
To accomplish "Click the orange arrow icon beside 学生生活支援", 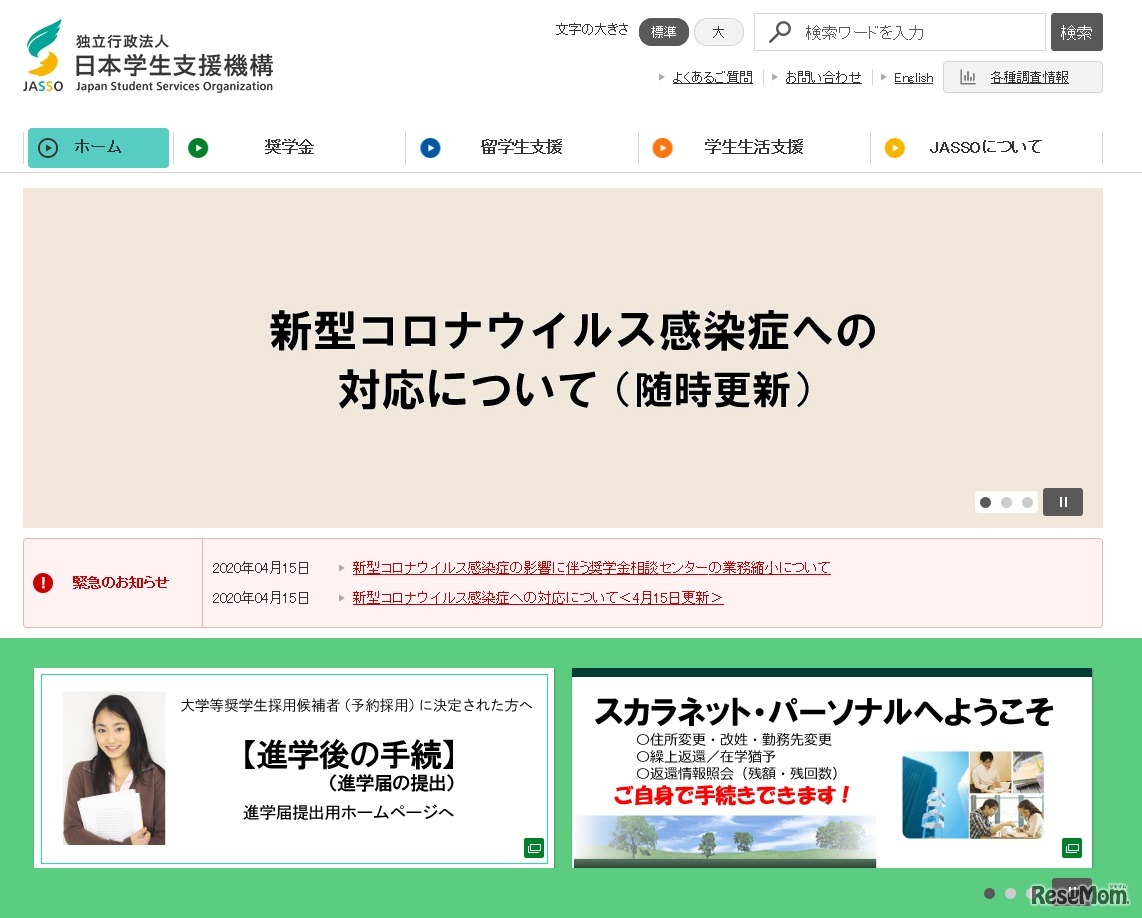I will 662,147.
